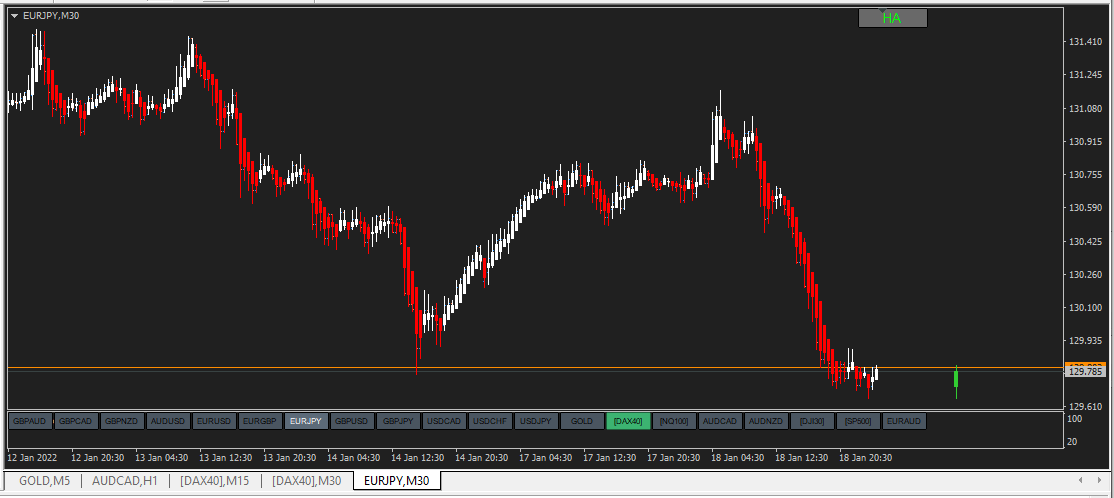Select the USDCAD symbol button
Screen dimensions: 1114x498
pos(444,421)
